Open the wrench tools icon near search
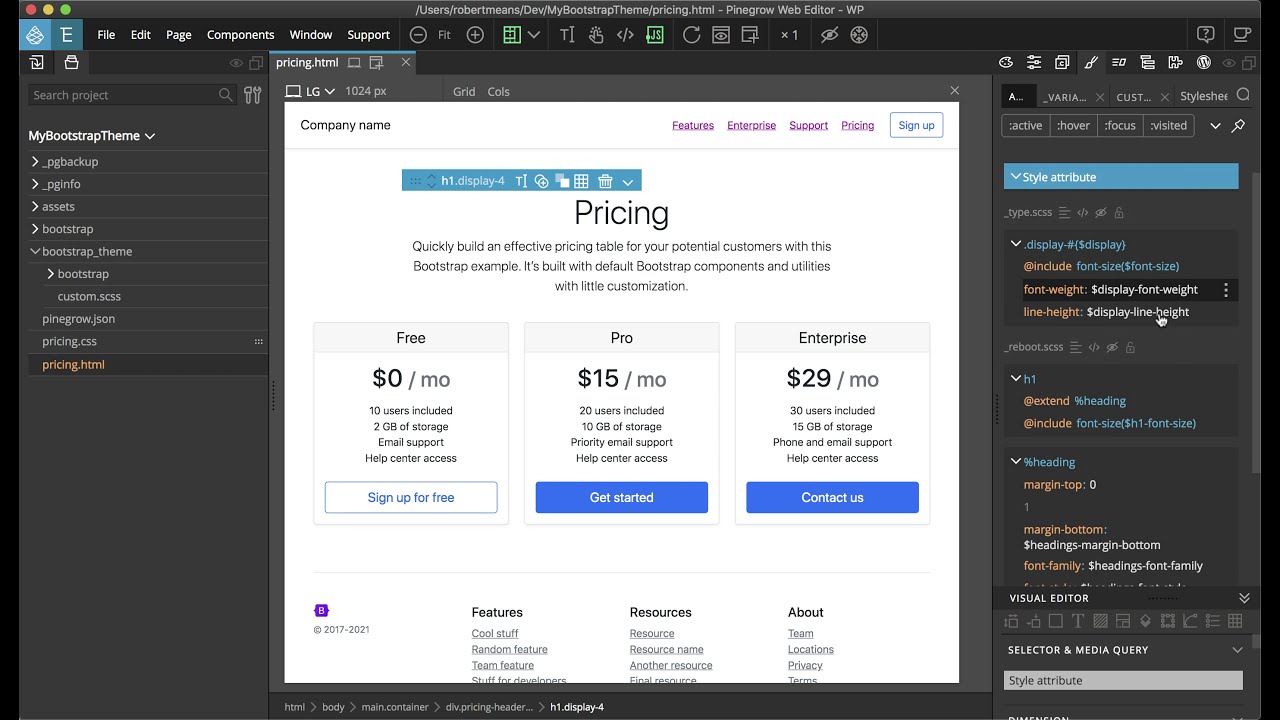 [x=252, y=95]
